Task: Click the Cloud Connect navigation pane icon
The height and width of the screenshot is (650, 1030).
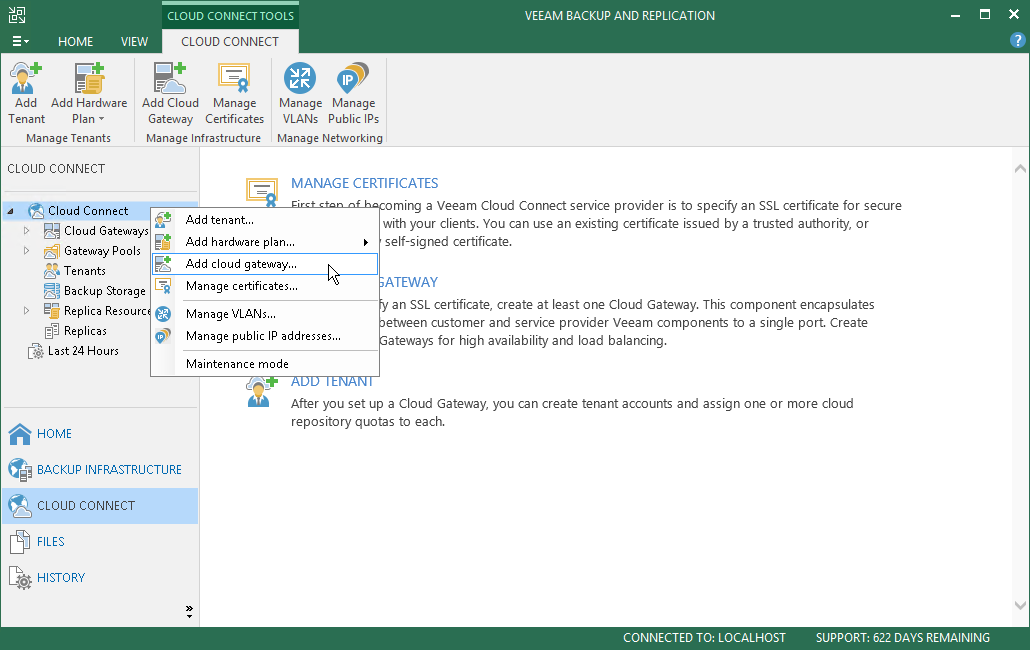Action: 20,506
